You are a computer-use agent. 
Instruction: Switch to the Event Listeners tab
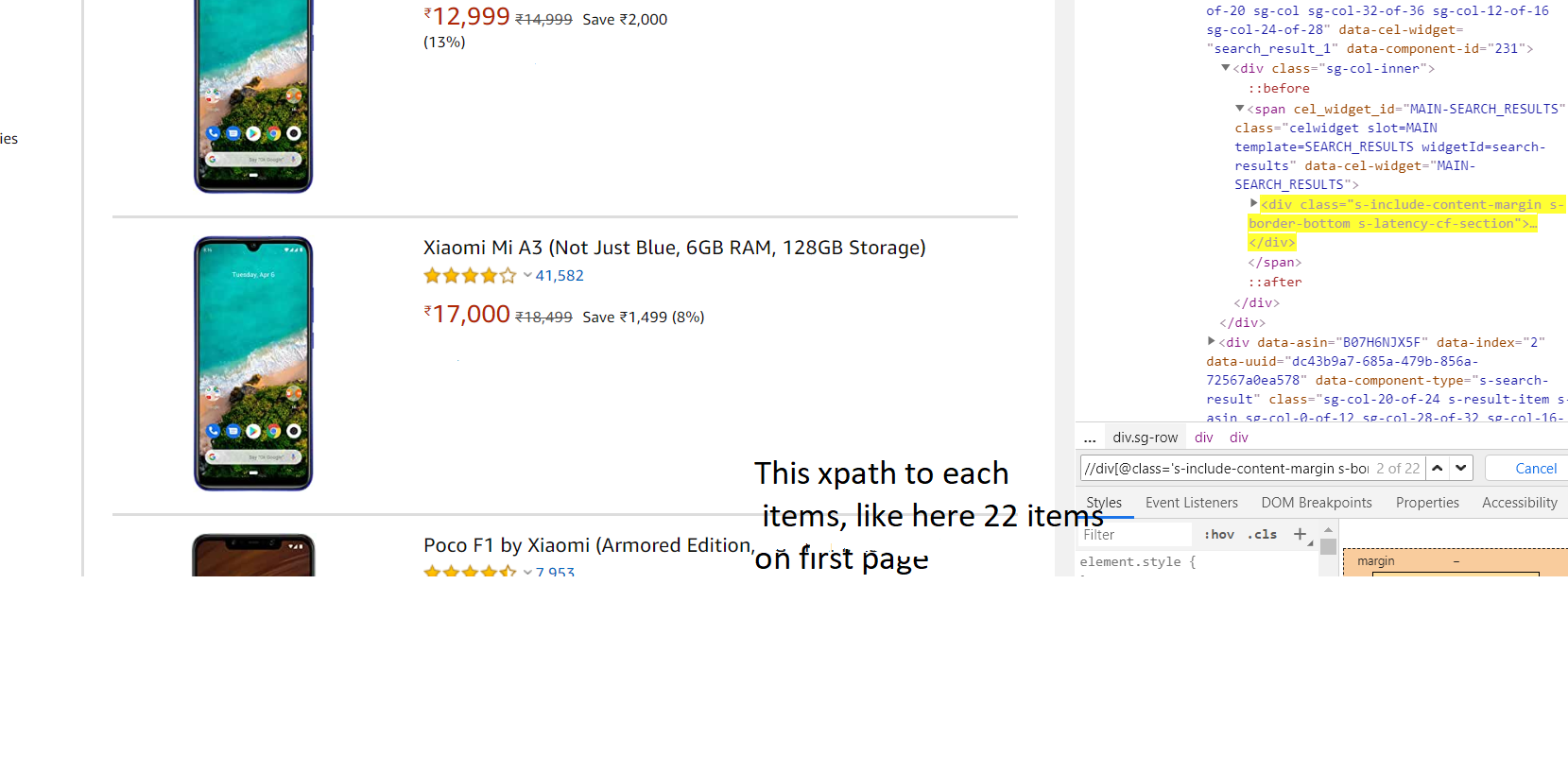tap(1191, 503)
